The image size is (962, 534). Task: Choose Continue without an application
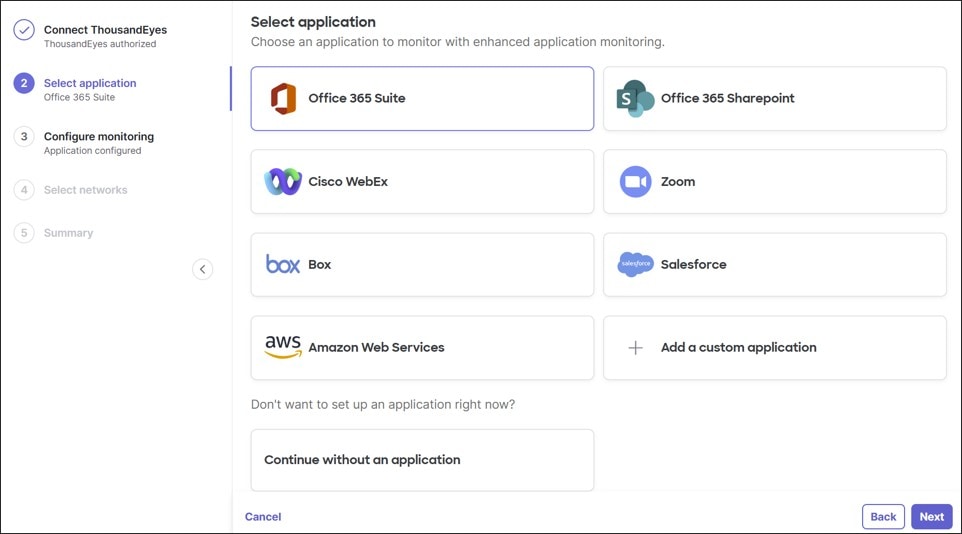coord(422,460)
